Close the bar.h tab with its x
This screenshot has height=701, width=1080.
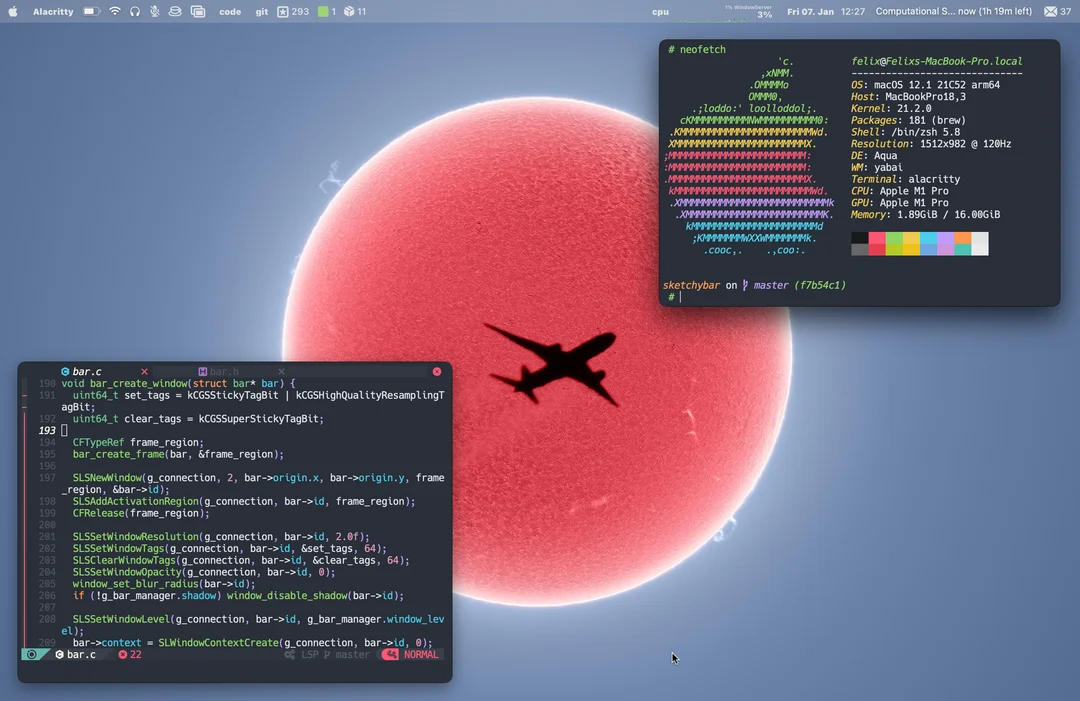281,372
